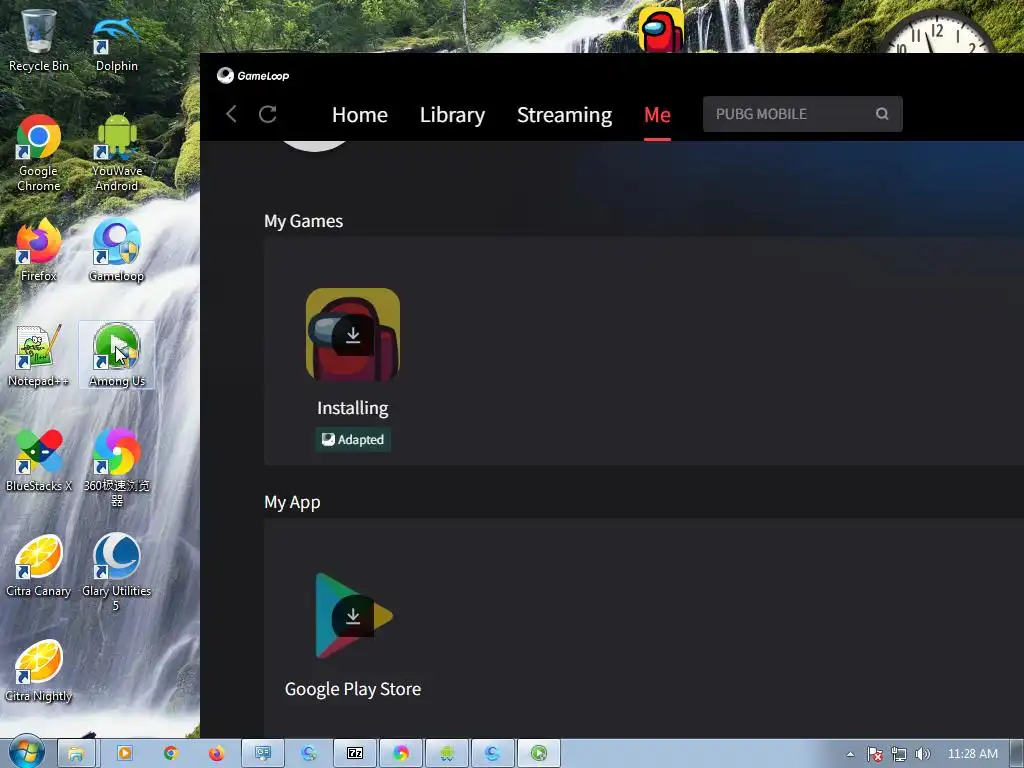Click the volume speaker tray icon
Image resolution: width=1024 pixels, height=768 pixels.
(x=922, y=754)
